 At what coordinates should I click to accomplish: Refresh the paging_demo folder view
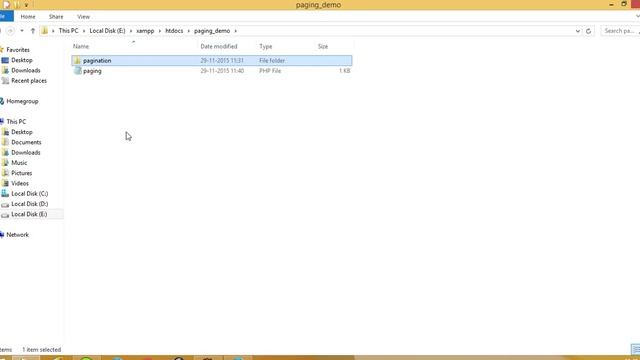click(588, 31)
